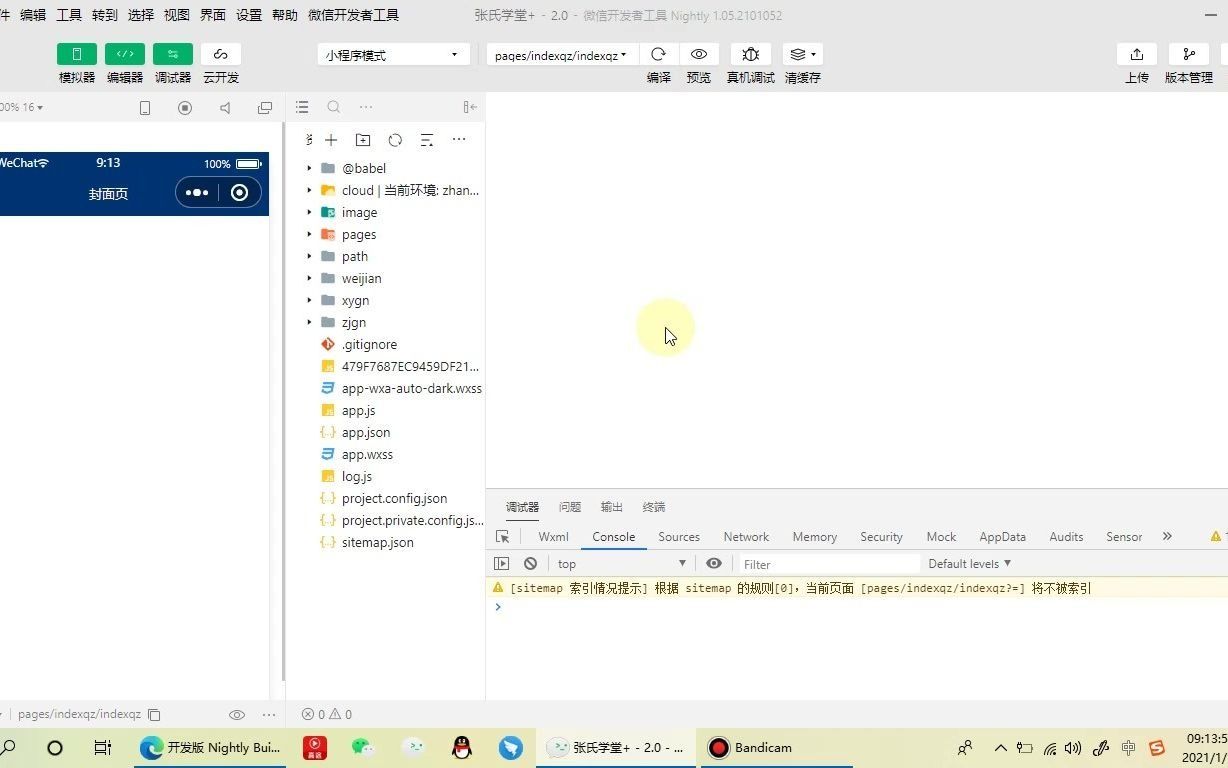The width and height of the screenshot is (1228, 768).
Task: Click the file explorer list icon
Action: tap(302, 107)
